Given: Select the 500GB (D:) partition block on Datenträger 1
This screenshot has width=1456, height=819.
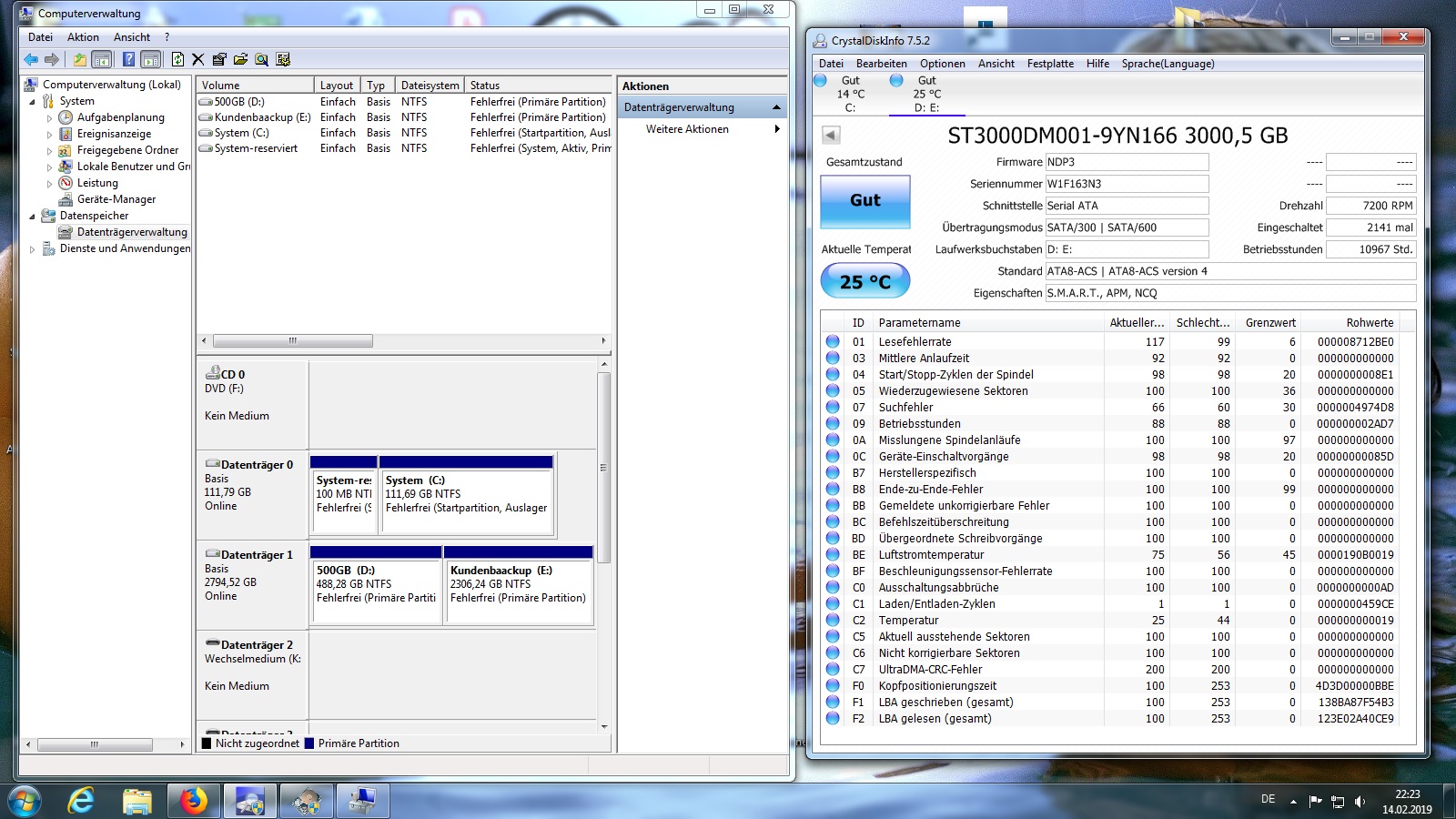Looking at the screenshot, I should tap(376, 585).
